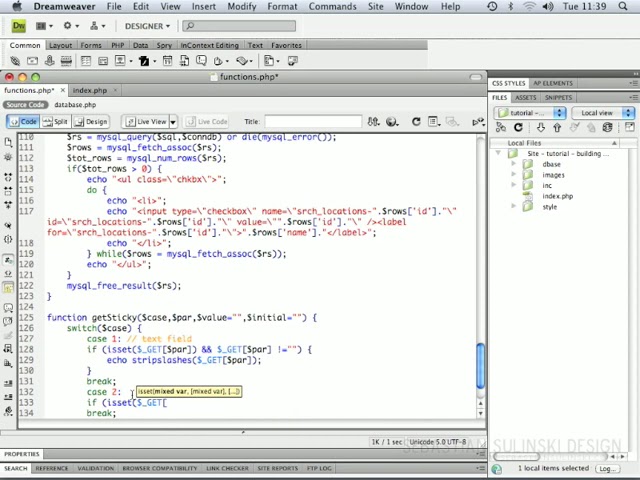Click the Insert Div Tag icon
The height and width of the screenshot is (480, 640).
(103, 61)
